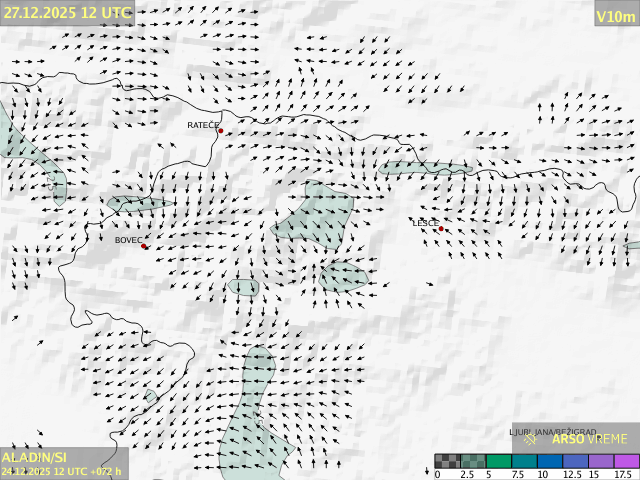640x480 pixels.
Task: Click the ALADIN/SI model label
Action: point(35,456)
